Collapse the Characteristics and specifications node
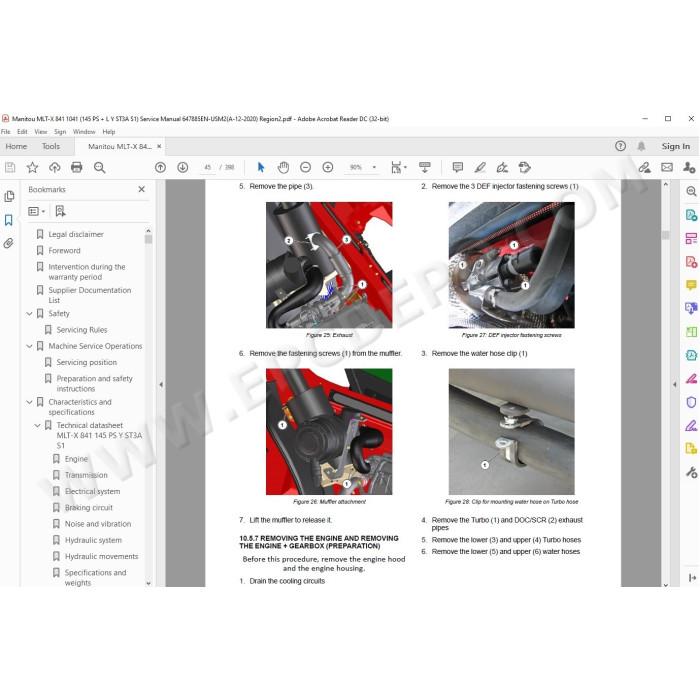Viewport: 700px width, 700px height. [29, 402]
